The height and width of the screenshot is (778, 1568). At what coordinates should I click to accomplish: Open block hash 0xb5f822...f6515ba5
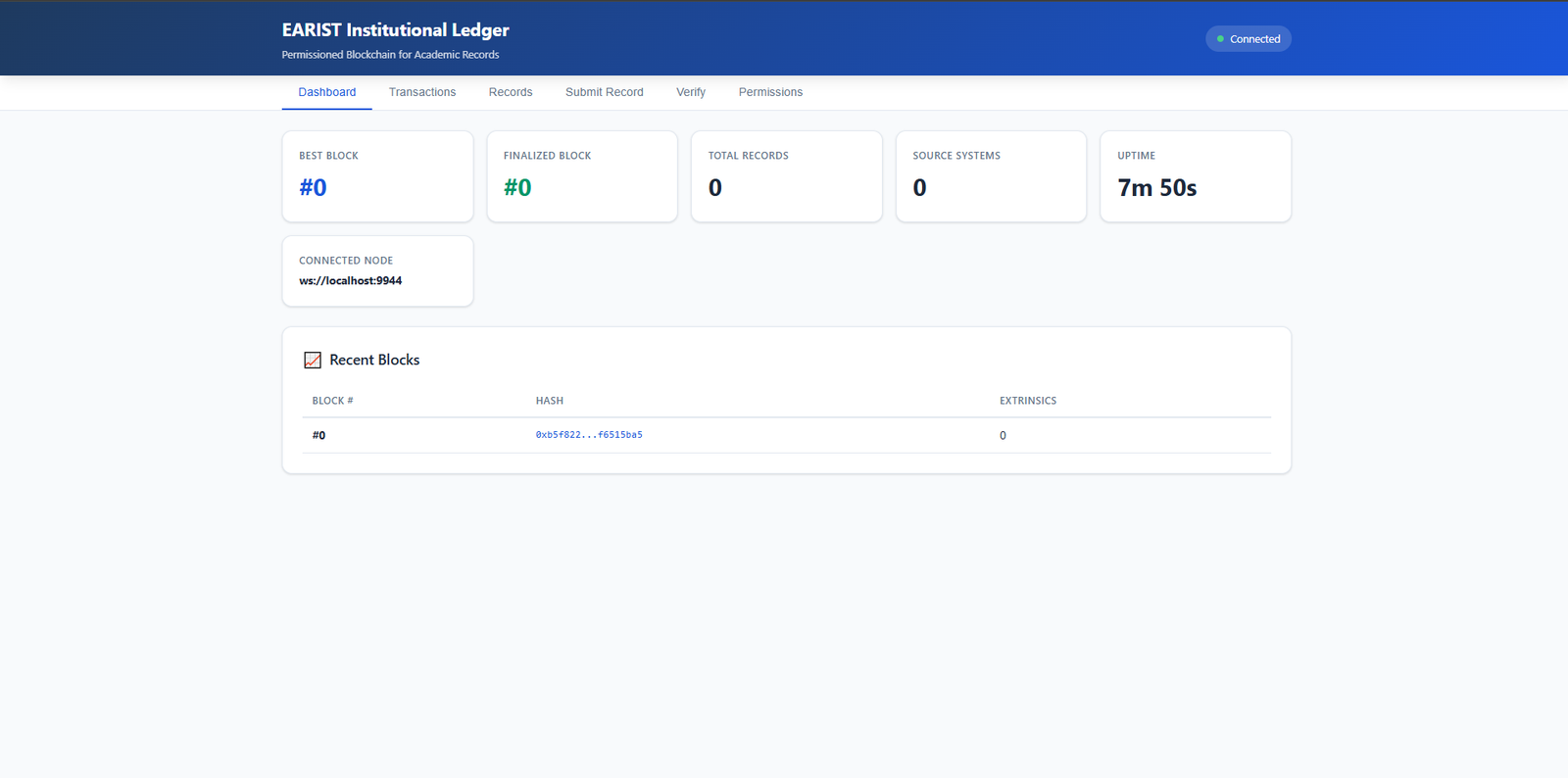point(589,435)
